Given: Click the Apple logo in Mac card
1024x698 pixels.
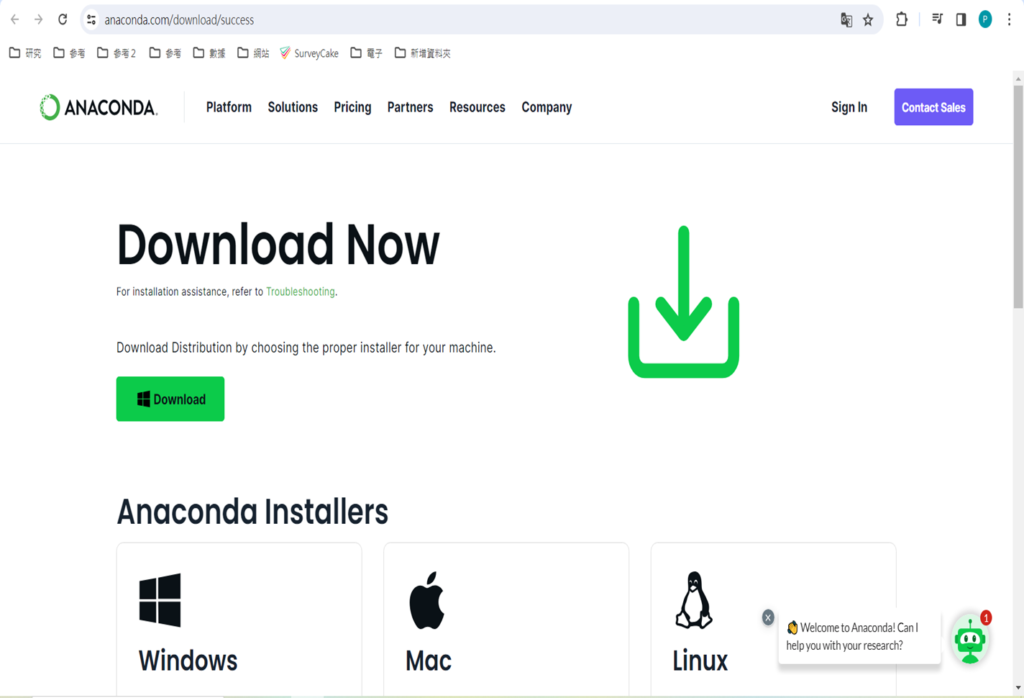Looking at the screenshot, I should click(x=427, y=600).
